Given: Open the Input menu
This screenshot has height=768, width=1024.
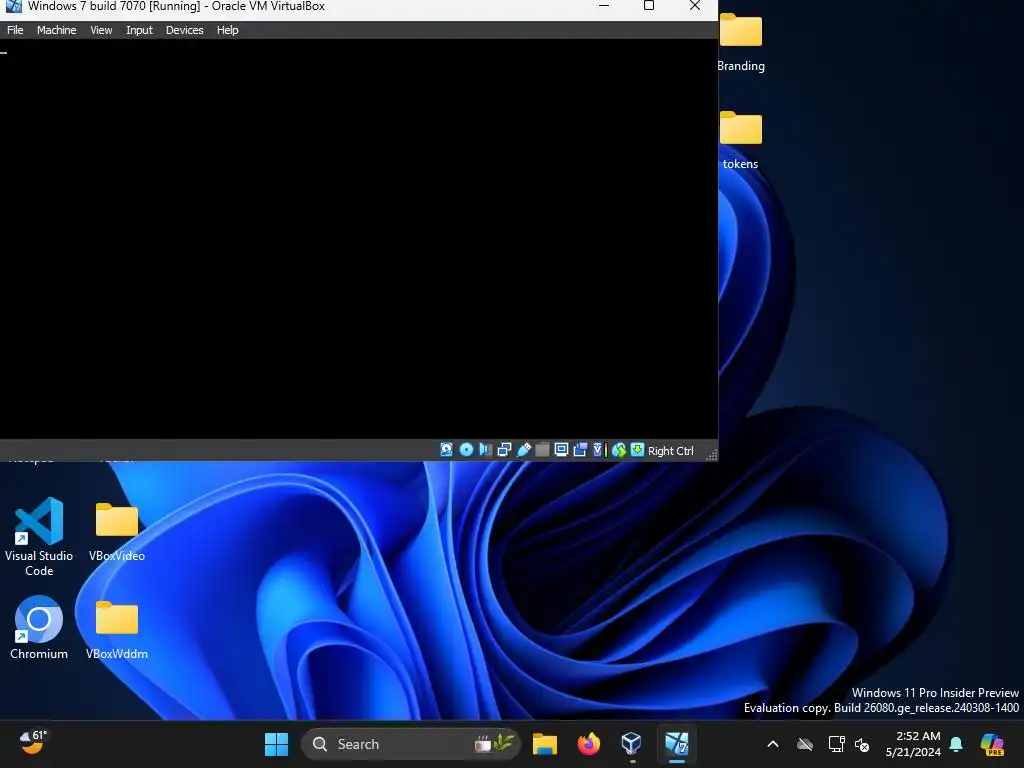Looking at the screenshot, I should click(x=139, y=30).
